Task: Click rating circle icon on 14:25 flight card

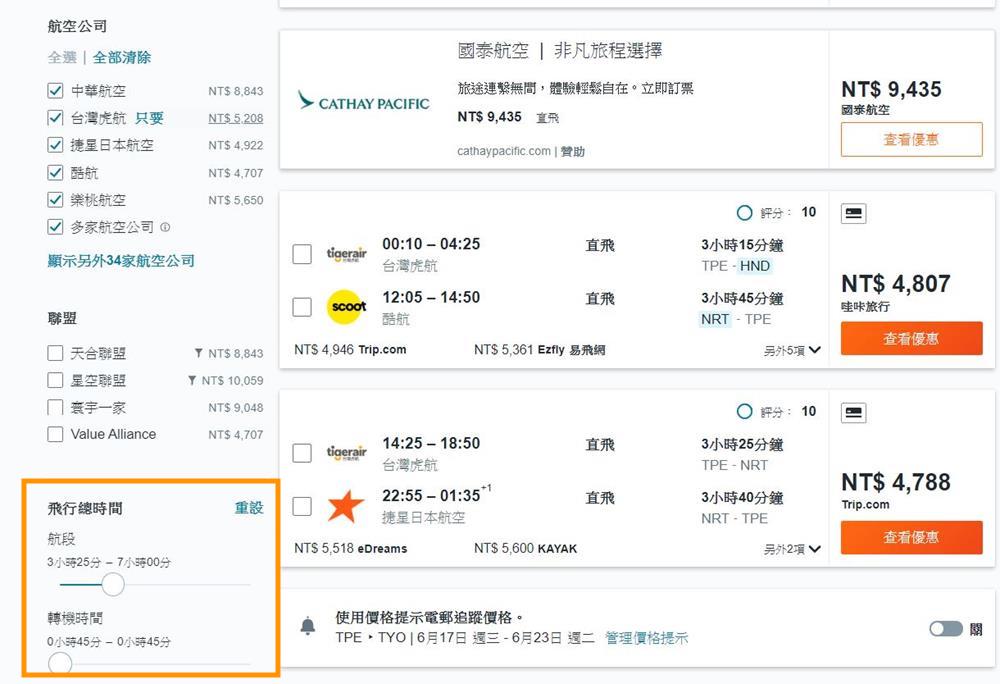Action: click(x=744, y=411)
